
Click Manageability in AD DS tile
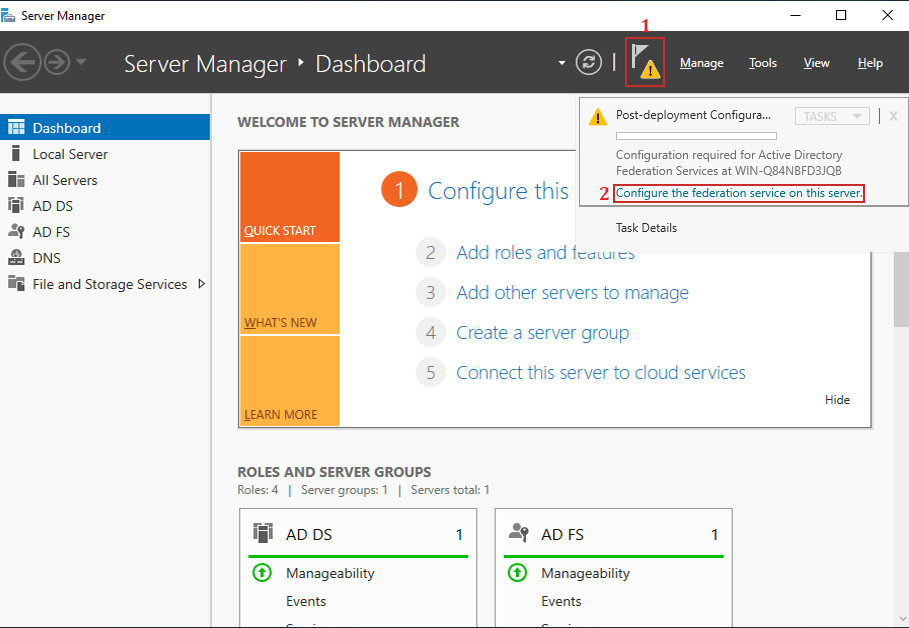click(x=330, y=573)
